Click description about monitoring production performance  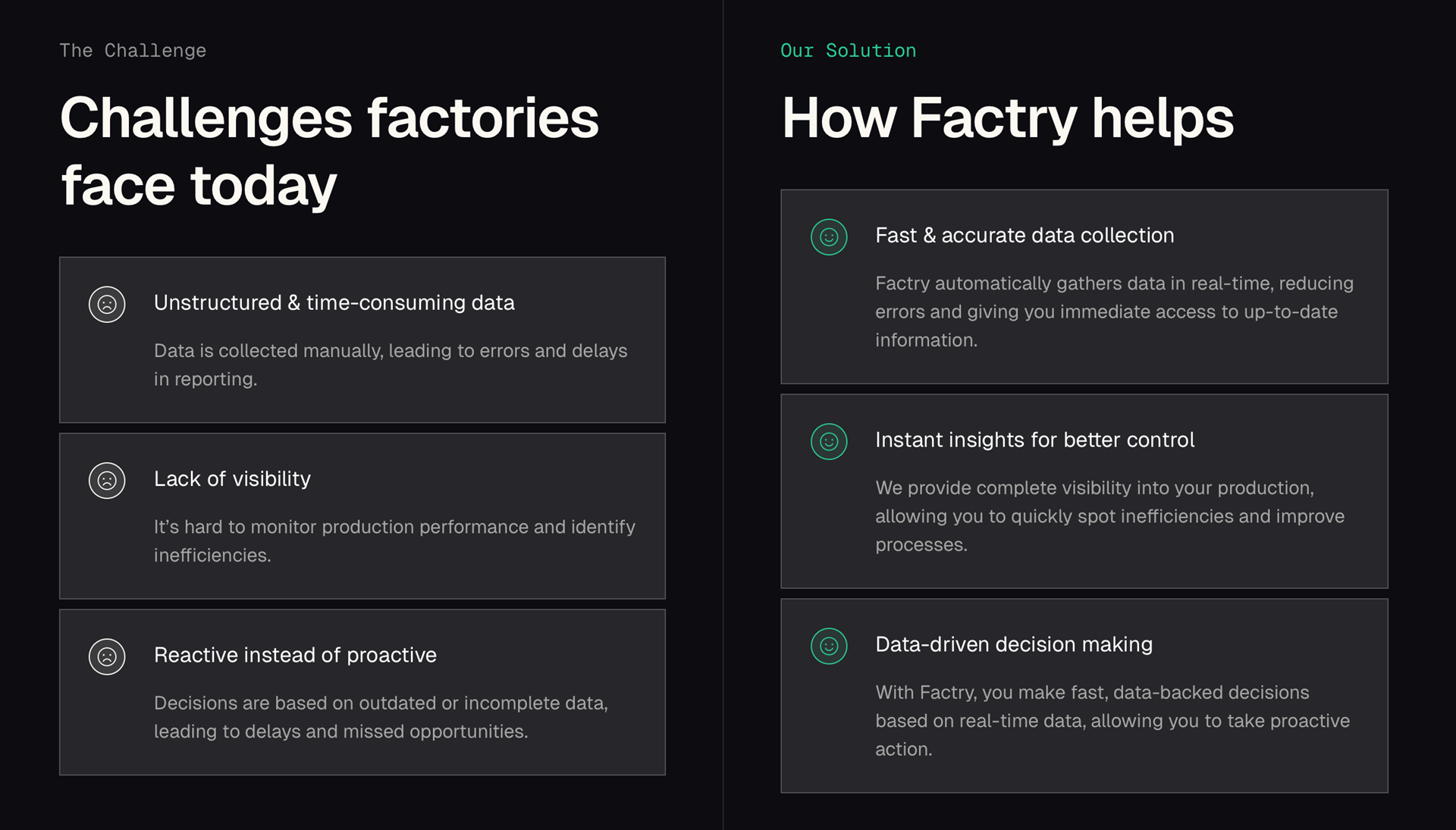point(394,540)
